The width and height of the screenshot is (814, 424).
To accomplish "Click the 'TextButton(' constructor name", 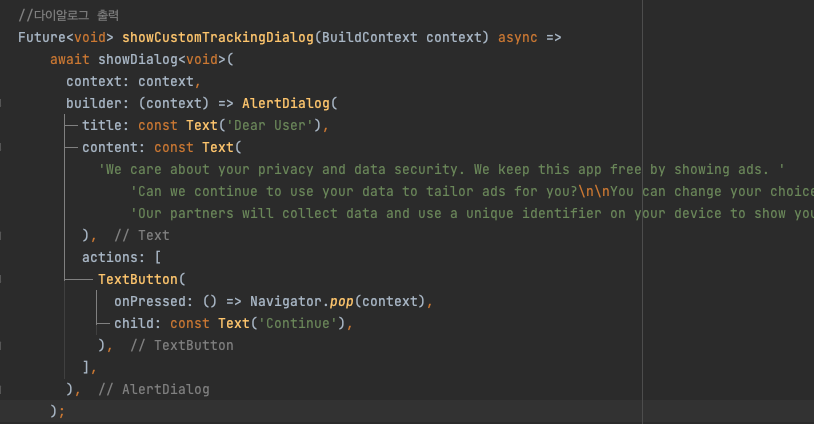I will 142,279.
